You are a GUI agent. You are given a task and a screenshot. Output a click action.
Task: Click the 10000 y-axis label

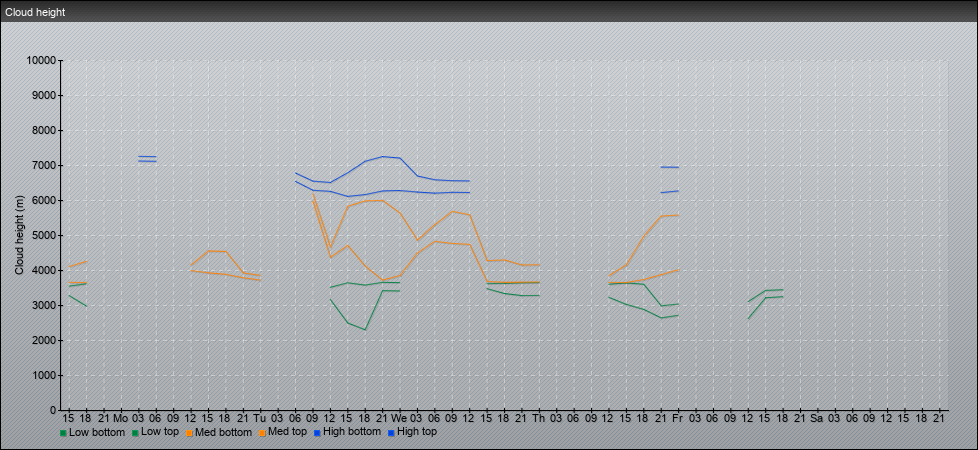41,61
